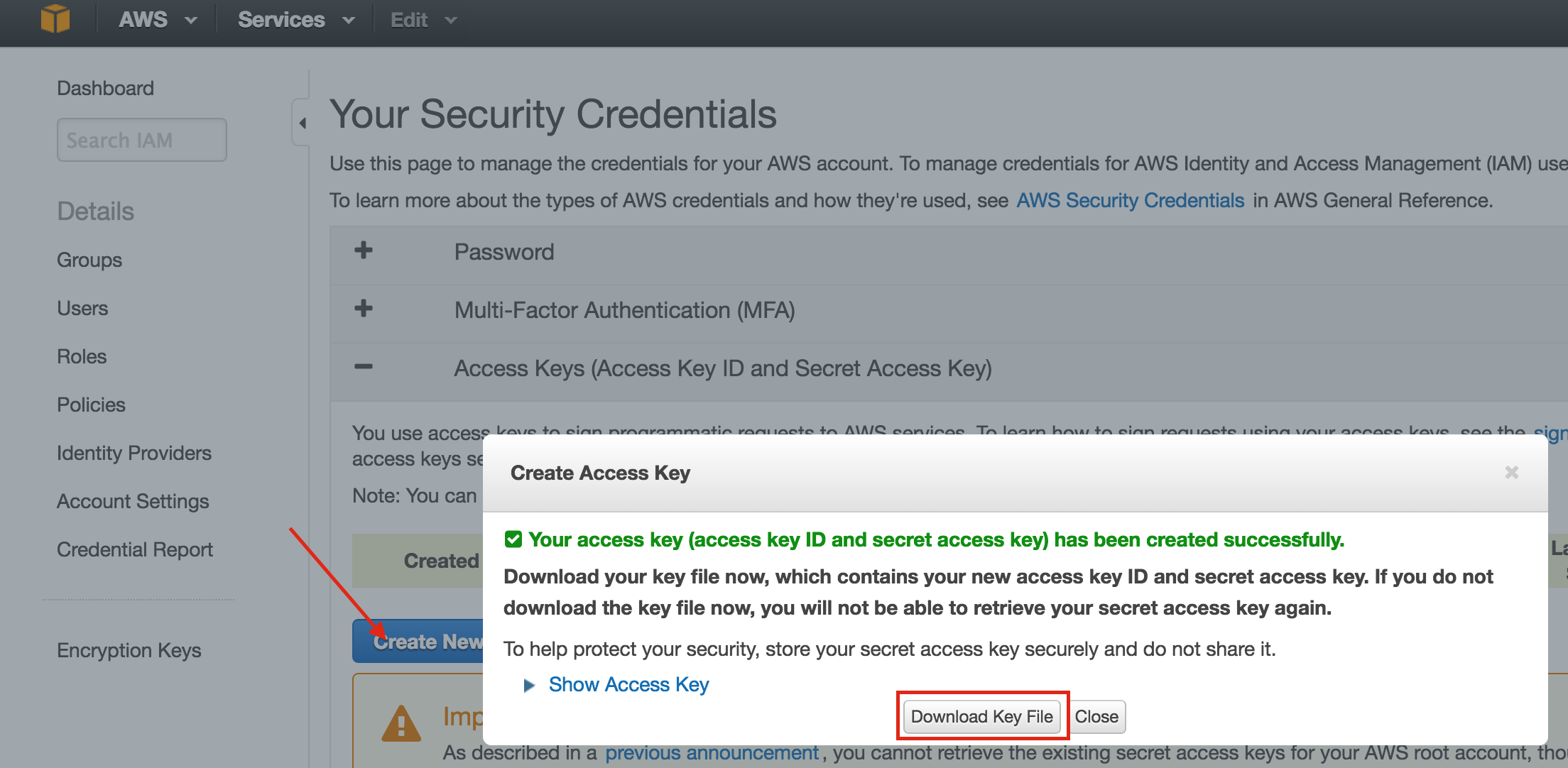The width and height of the screenshot is (1568, 768).
Task: Open the AWS Security Credentials link
Action: click(1131, 201)
